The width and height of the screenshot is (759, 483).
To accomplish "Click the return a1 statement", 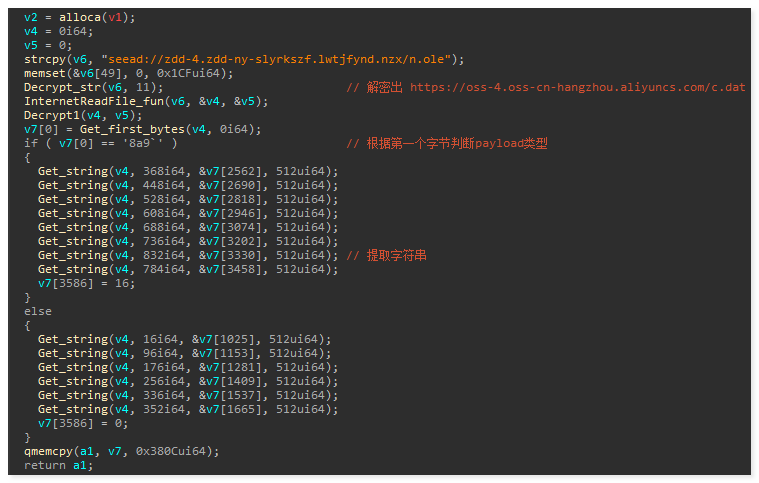I will (44, 465).
